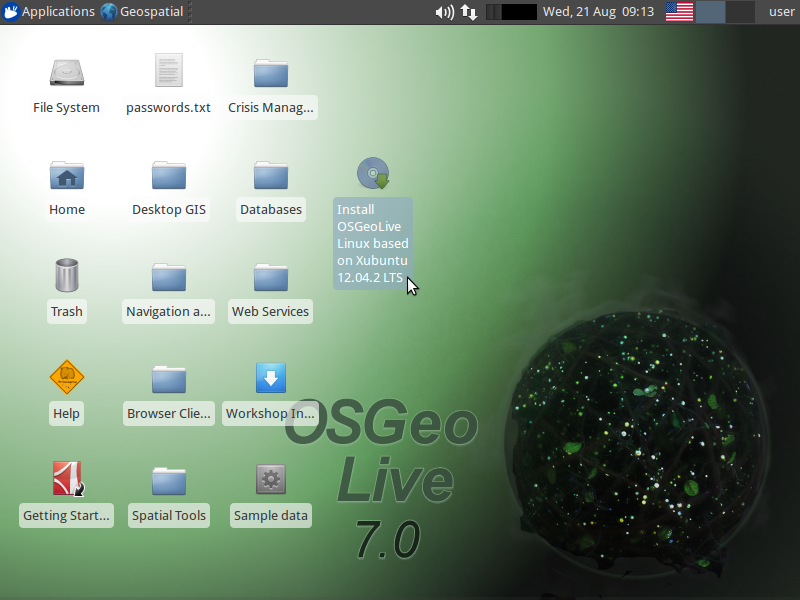Select the 'Getting Start...' label
The width and height of the screenshot is (800, 600).
pos(66,516)
